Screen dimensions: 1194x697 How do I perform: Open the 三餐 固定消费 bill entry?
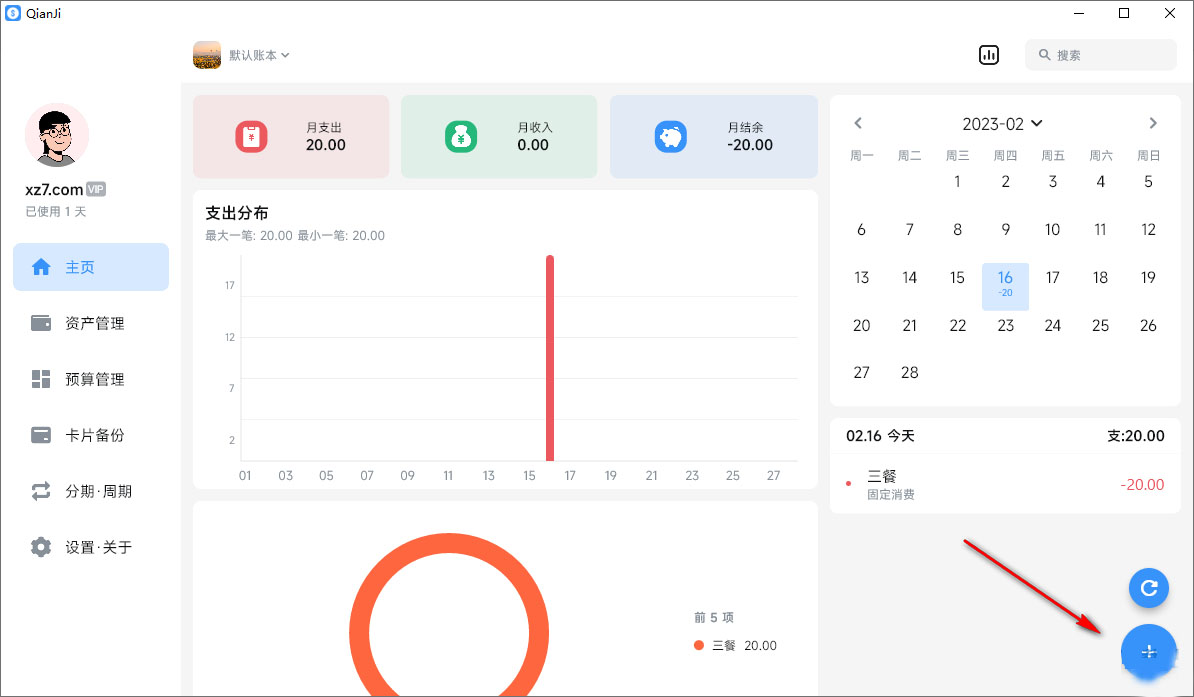[1005, 484]
